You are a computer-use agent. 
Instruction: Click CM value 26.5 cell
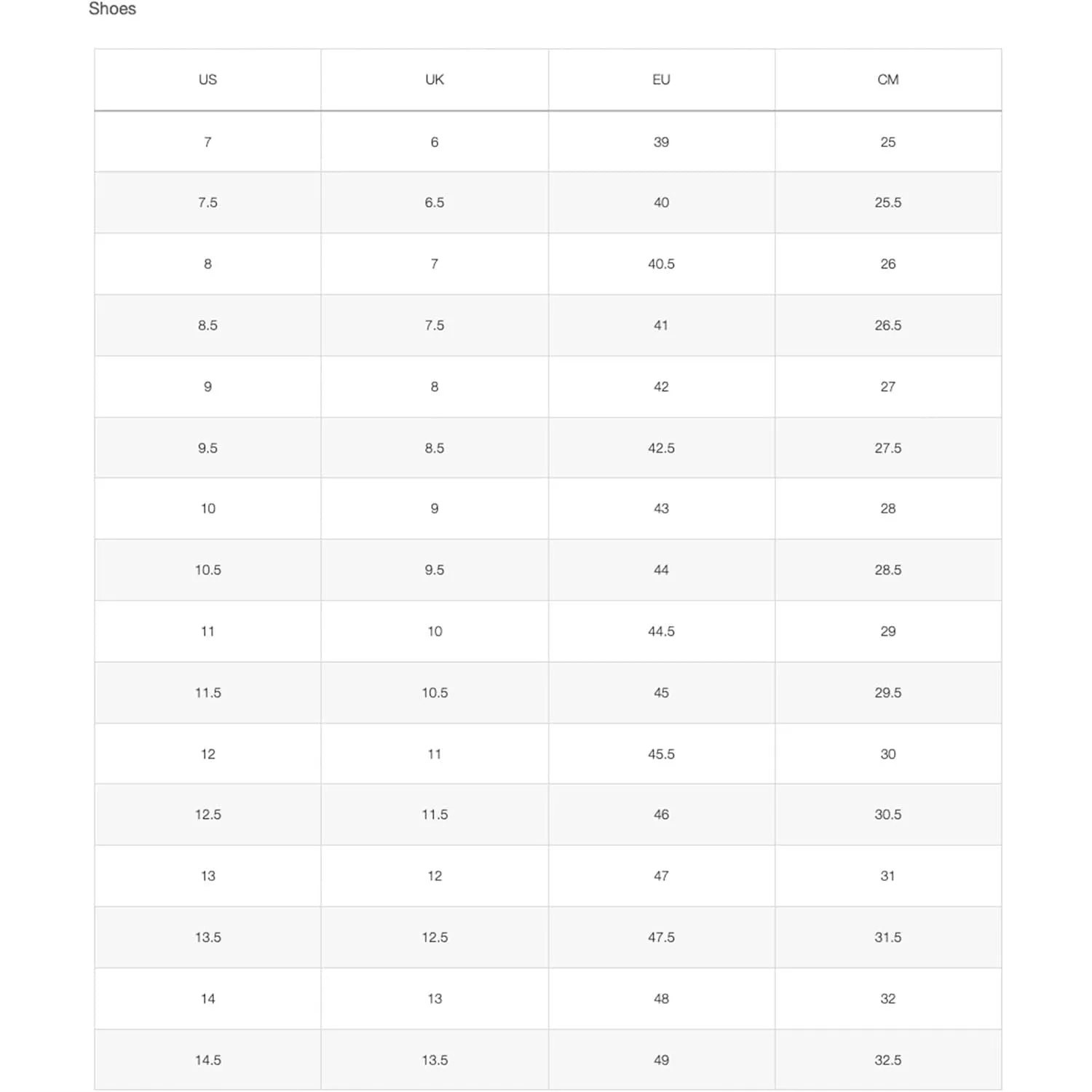pos(888,325)
